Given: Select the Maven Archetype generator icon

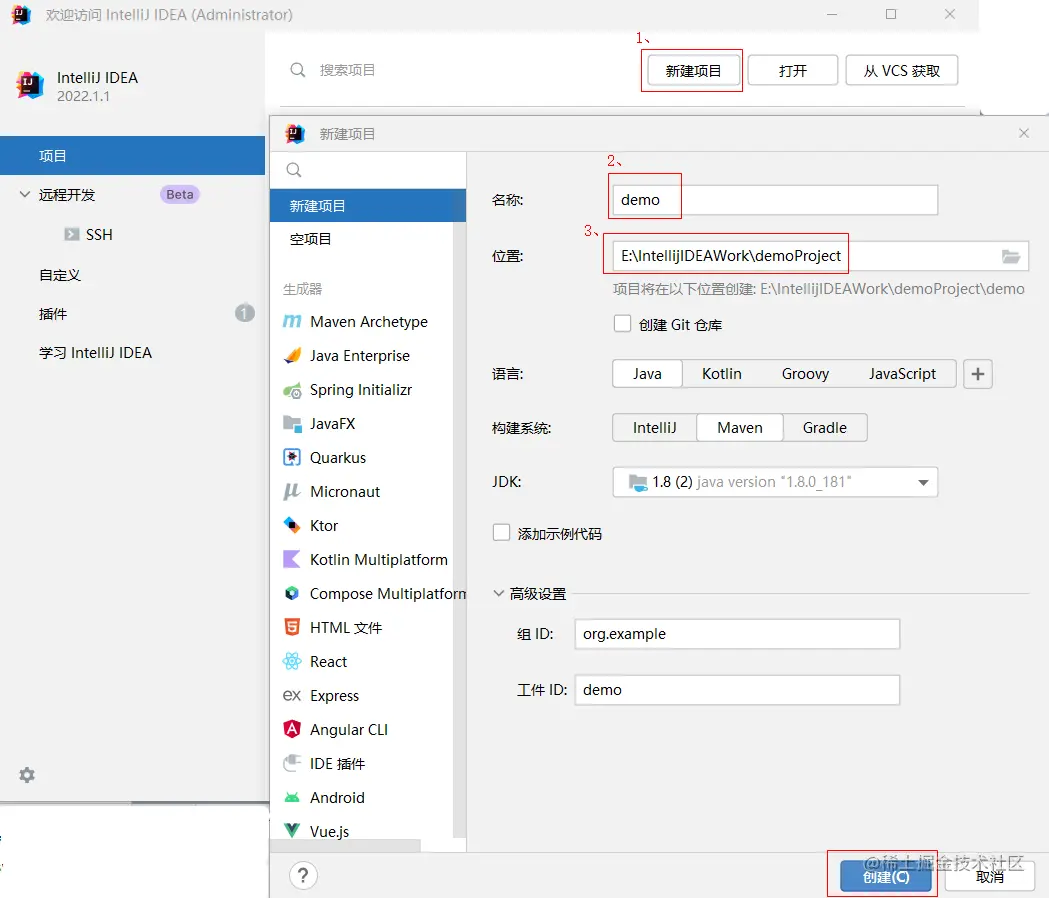Looking at the screenshot, I should (x=292, y=322).
